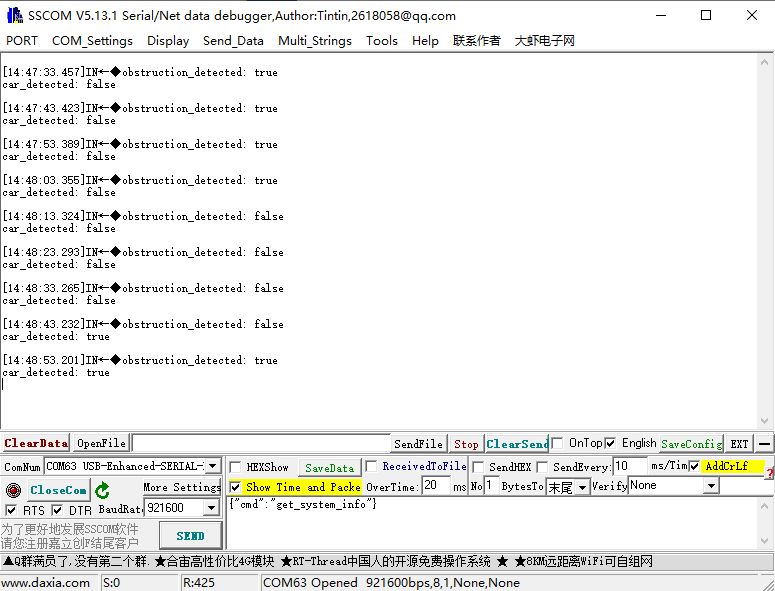
Task: Open the COM_Settings menu
Action: pyautogui.click(x=92, y=41)
